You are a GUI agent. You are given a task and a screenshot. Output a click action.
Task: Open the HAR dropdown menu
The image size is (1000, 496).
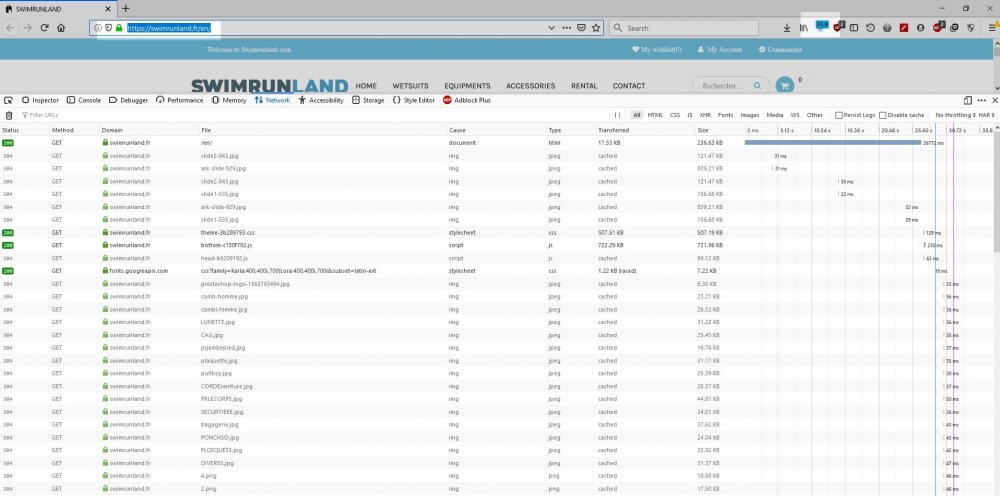click(x=988, y=115)
